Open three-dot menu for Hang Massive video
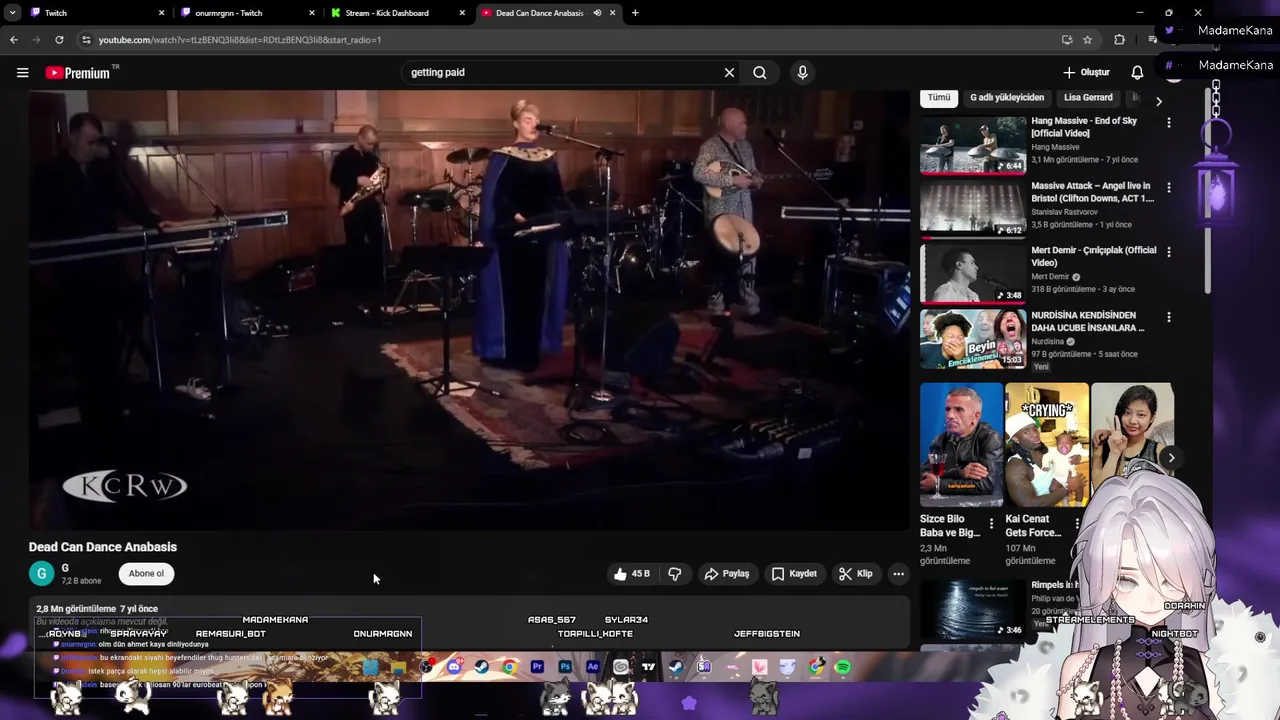This screenshot has height=720, width=1280. [x=1168, y=122]
